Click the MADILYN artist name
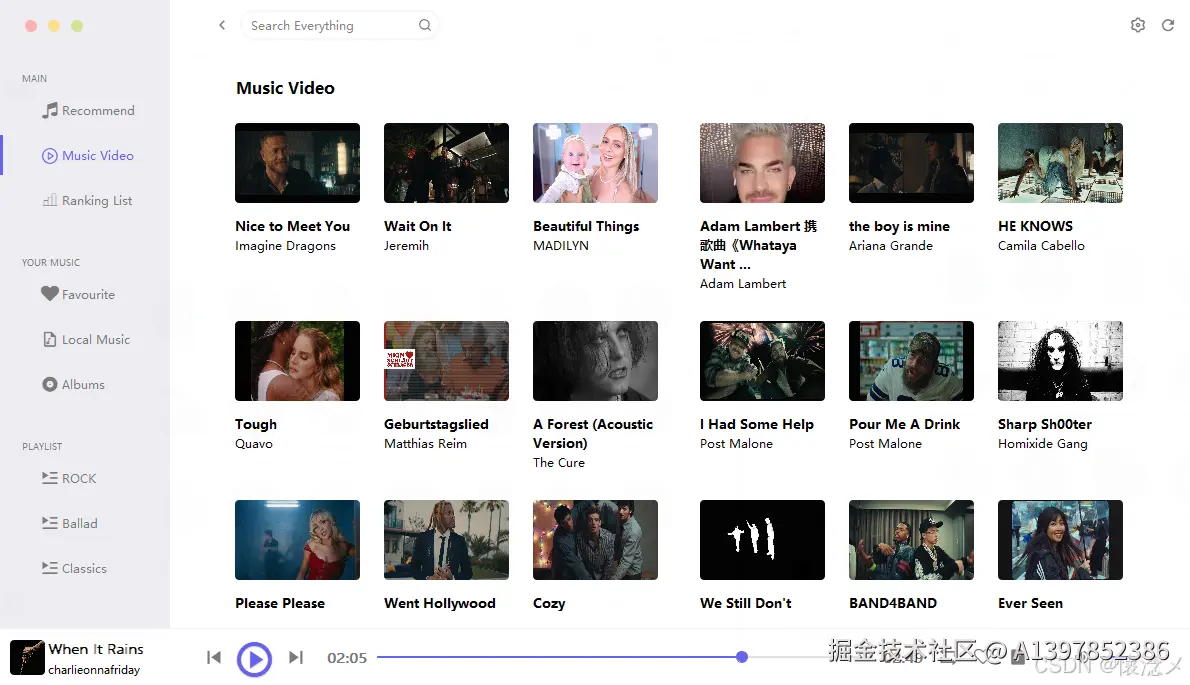 (561, 246)
